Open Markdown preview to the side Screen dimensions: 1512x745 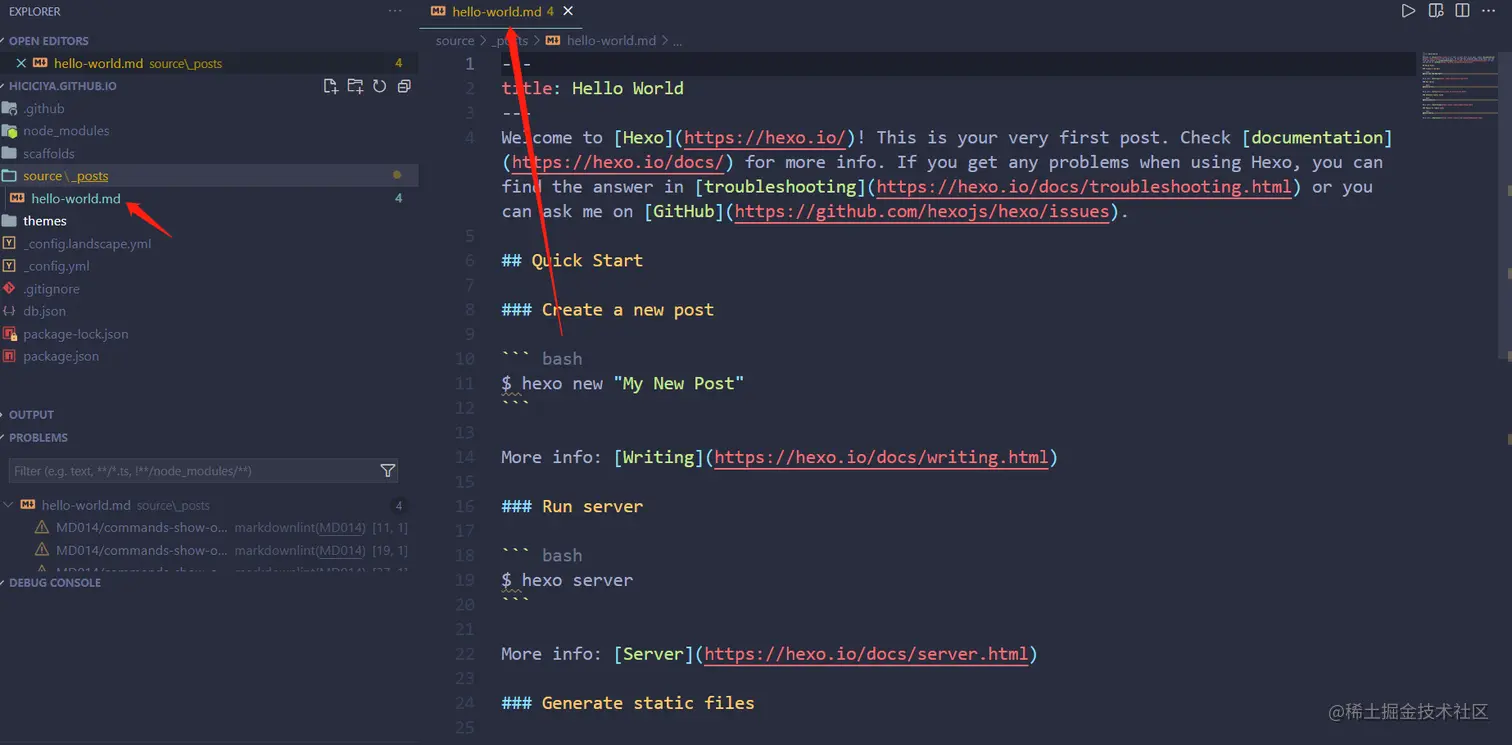coord(1436,11)
